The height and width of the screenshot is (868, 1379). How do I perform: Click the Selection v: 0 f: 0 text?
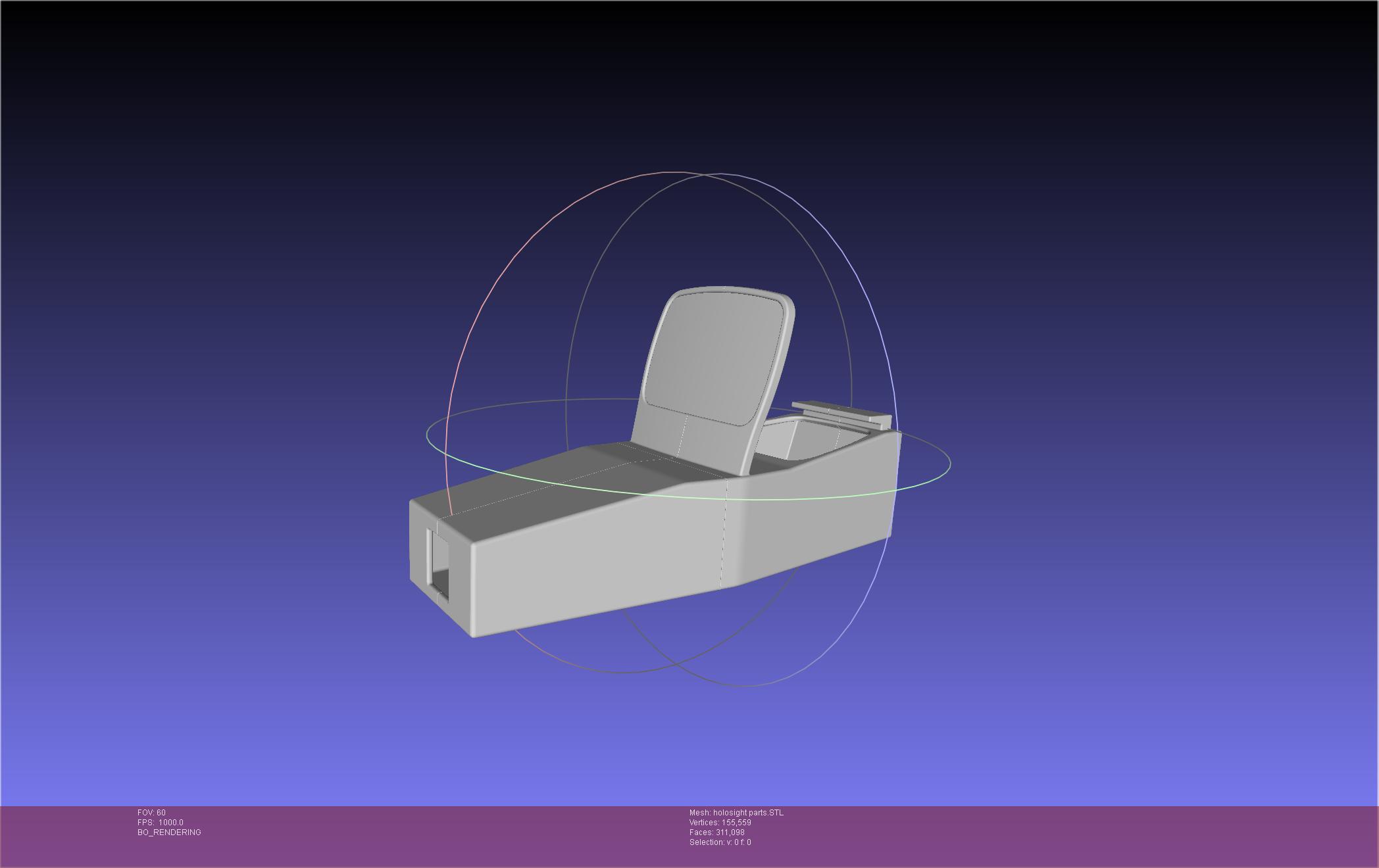pos(720,842)
